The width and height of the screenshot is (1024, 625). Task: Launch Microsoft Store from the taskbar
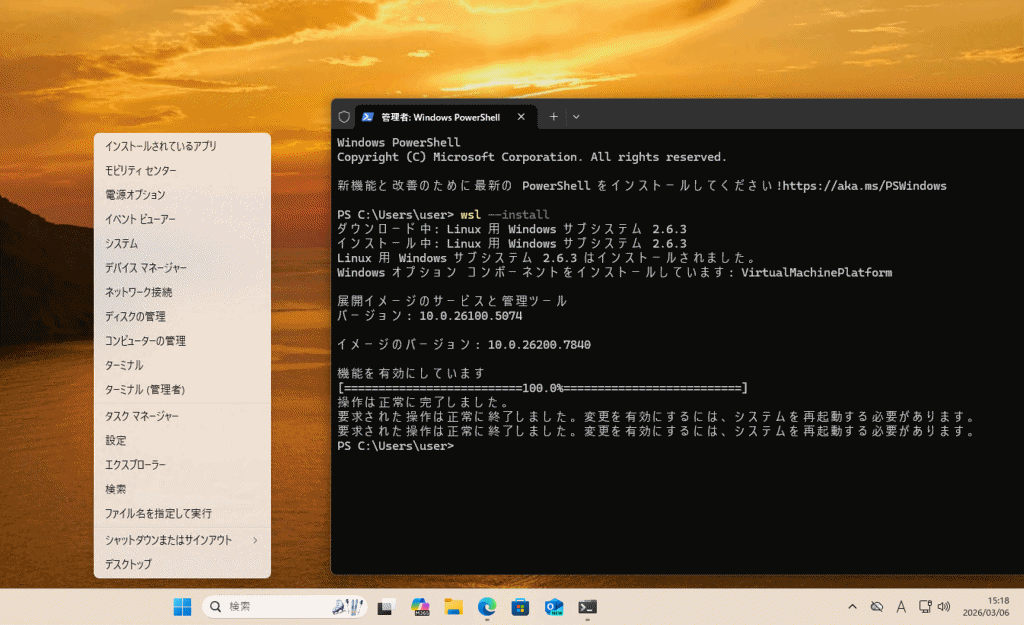point(520,606)
